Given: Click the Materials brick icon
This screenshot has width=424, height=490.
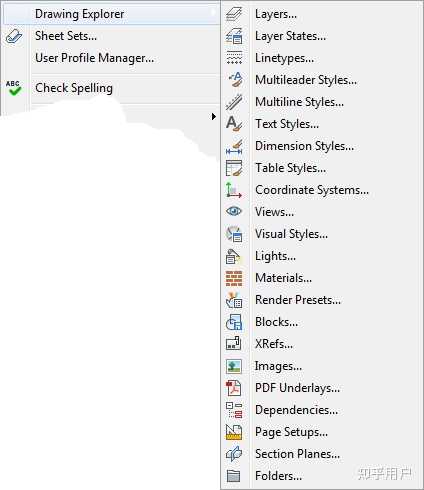Looking at the screenshot, I should click(234, 279).
